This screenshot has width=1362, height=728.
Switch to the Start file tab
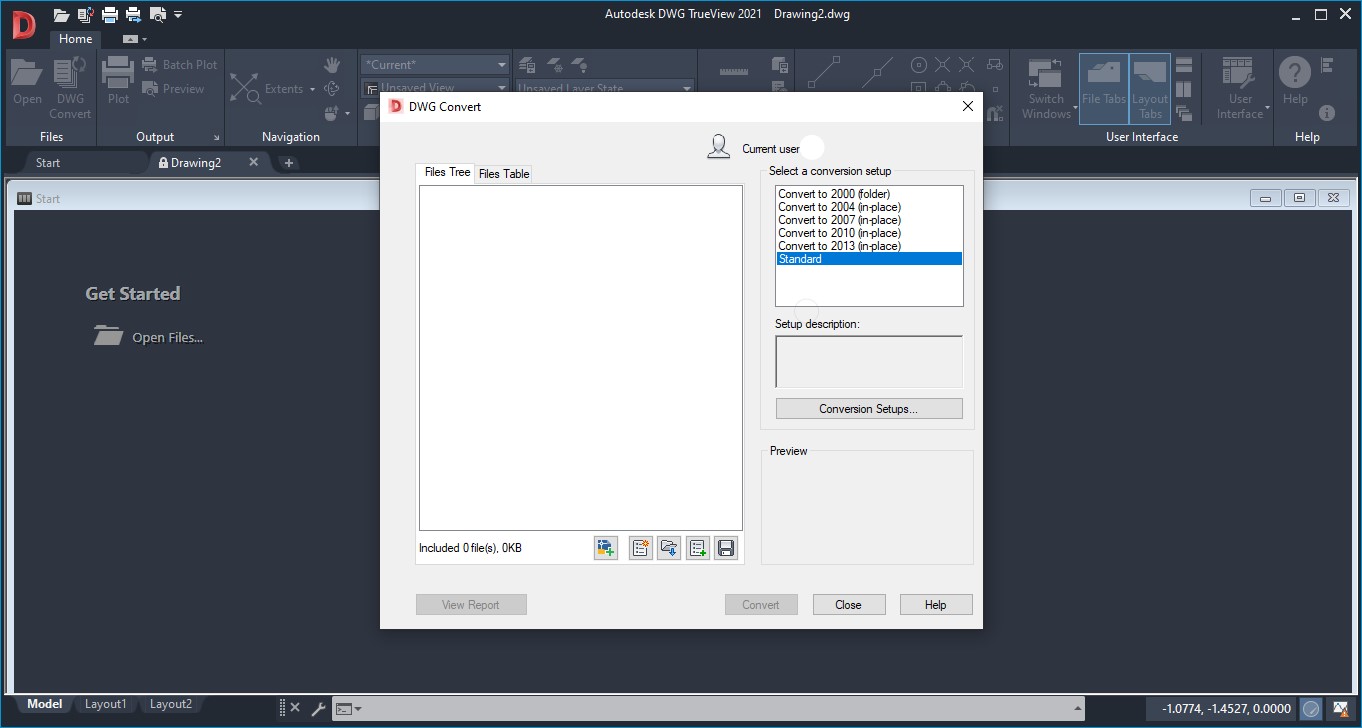(x=48, y=162)
